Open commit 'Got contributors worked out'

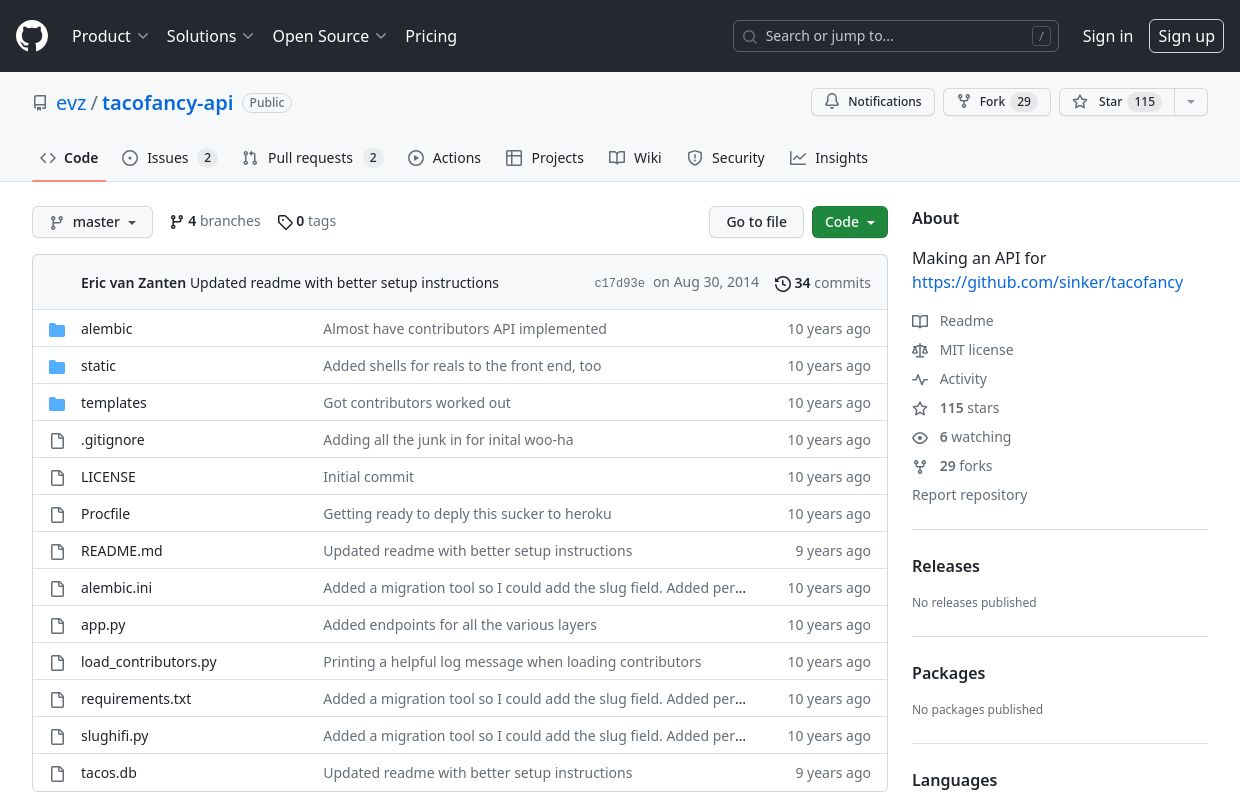click(x=417, y=403)
